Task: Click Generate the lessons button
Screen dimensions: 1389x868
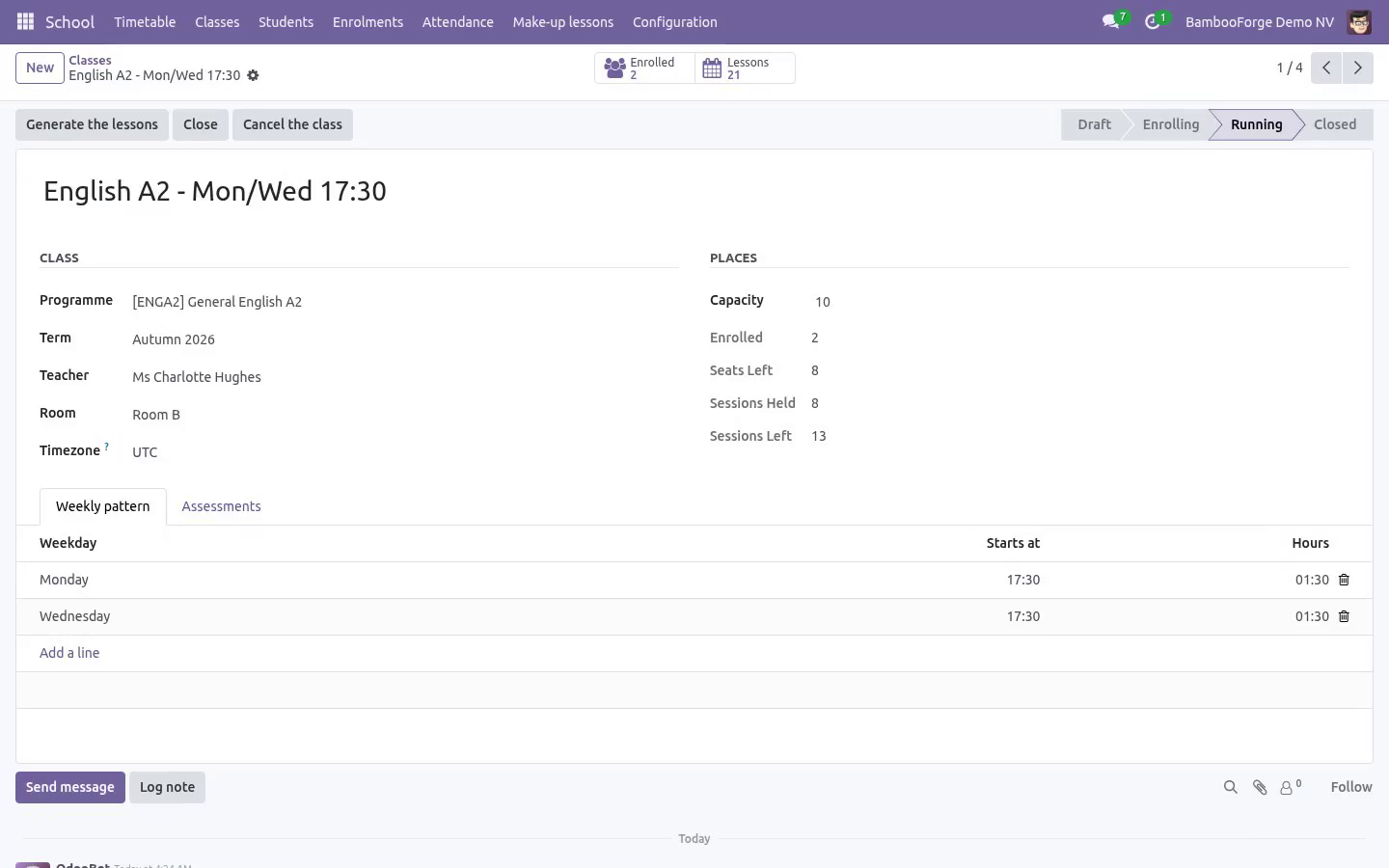Action: 92,124
